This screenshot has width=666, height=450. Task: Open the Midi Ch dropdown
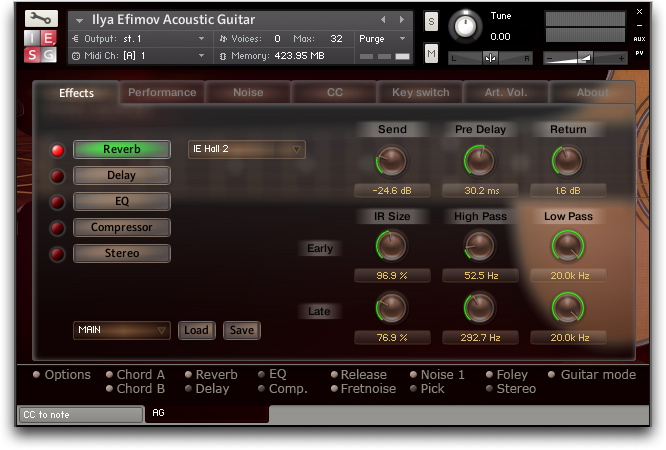click(x=139, y=56)
